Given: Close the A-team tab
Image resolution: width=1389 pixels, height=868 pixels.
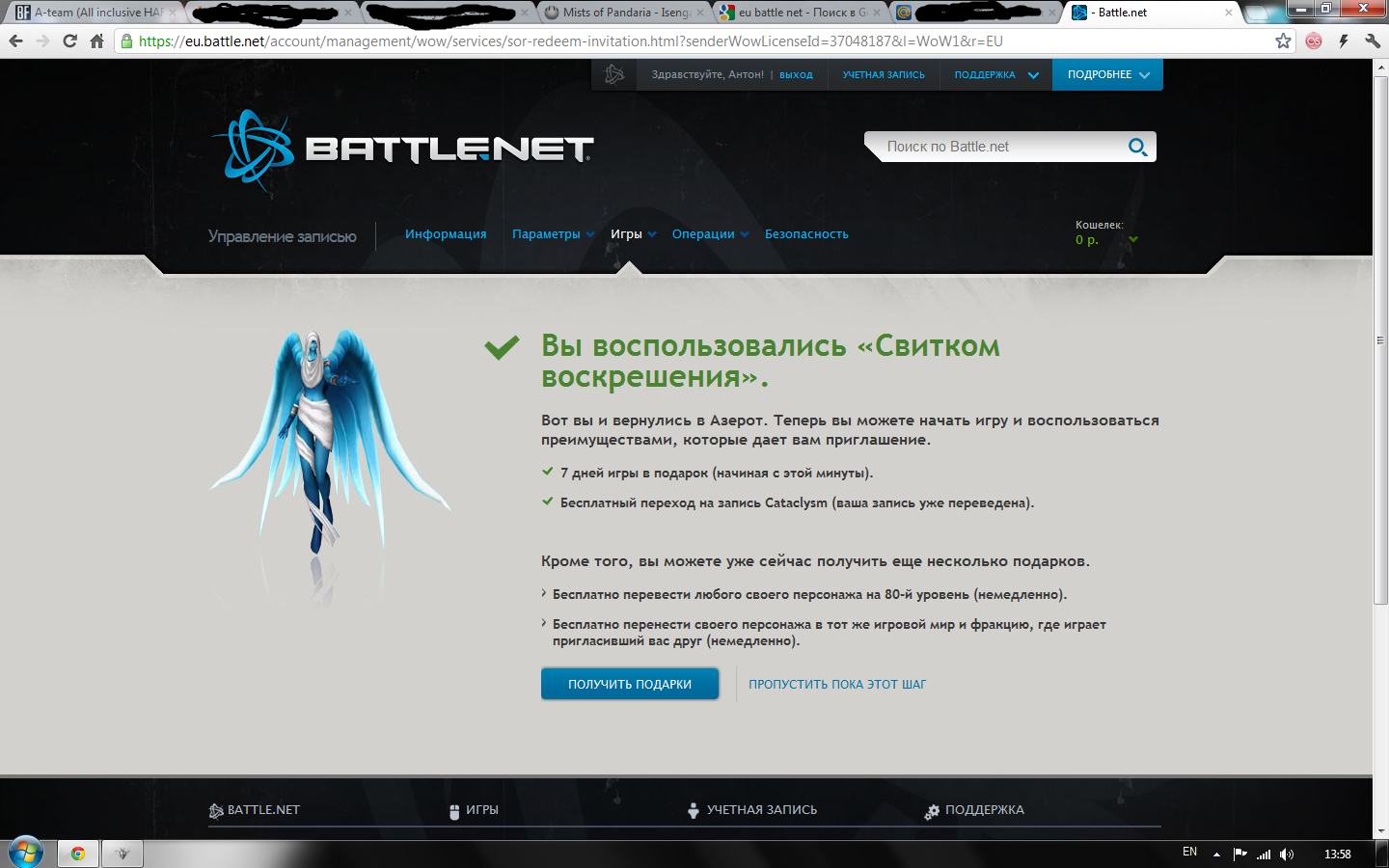Looking at the screenshot, I should pos(173,13).
